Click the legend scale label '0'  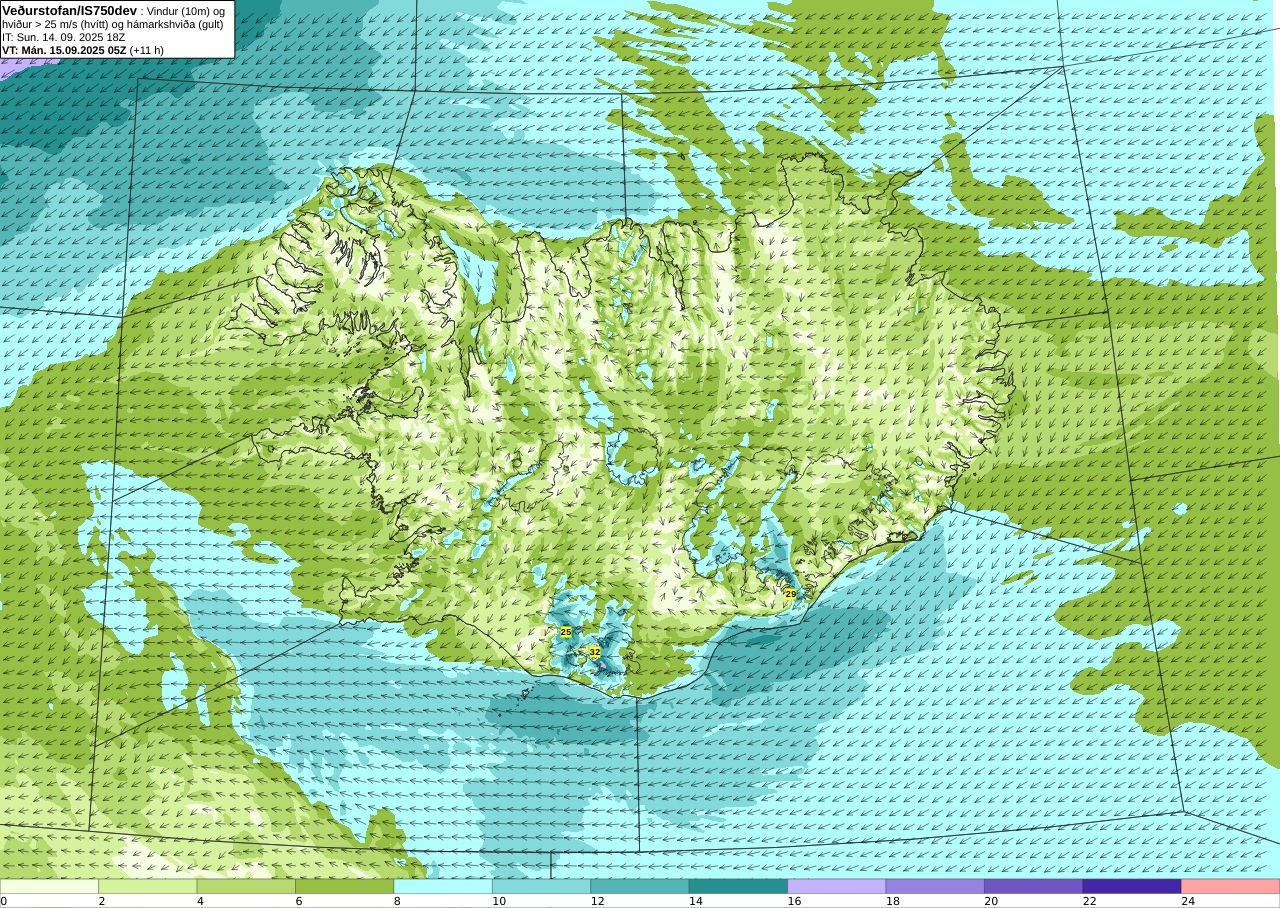coord(3,901)
